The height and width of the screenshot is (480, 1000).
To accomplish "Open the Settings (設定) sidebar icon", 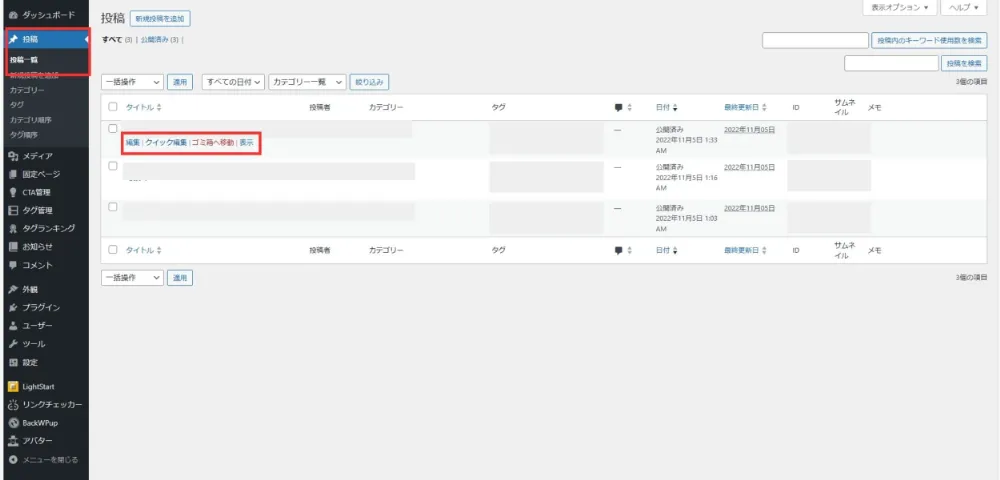I will pos(13,363).
